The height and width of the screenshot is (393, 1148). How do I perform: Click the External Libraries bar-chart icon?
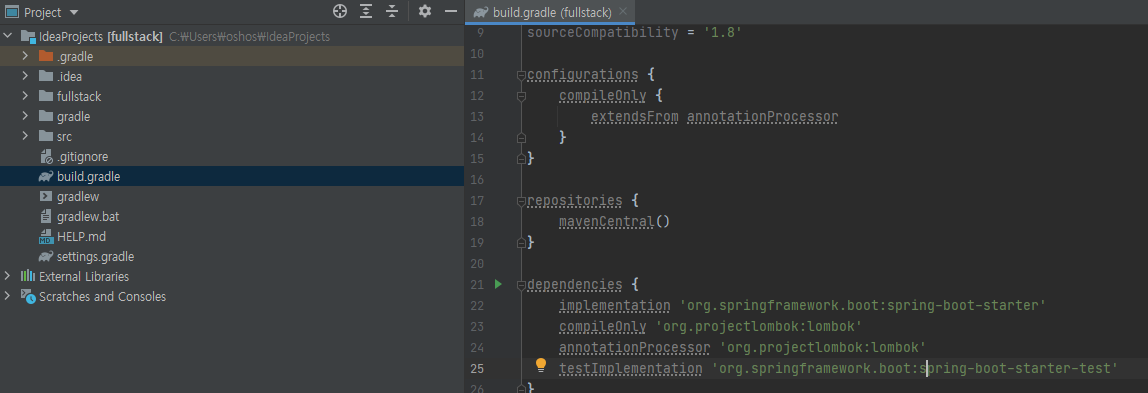pyautogui.click(x=28, y=276)
